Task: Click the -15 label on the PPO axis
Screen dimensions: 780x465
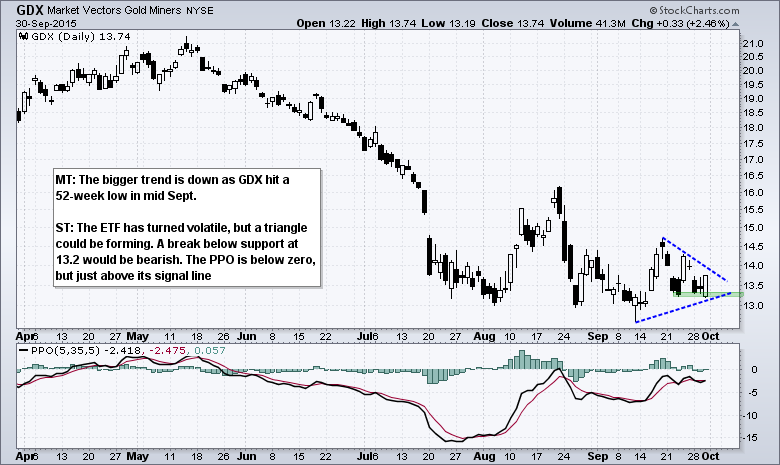Action: [752, 438]
